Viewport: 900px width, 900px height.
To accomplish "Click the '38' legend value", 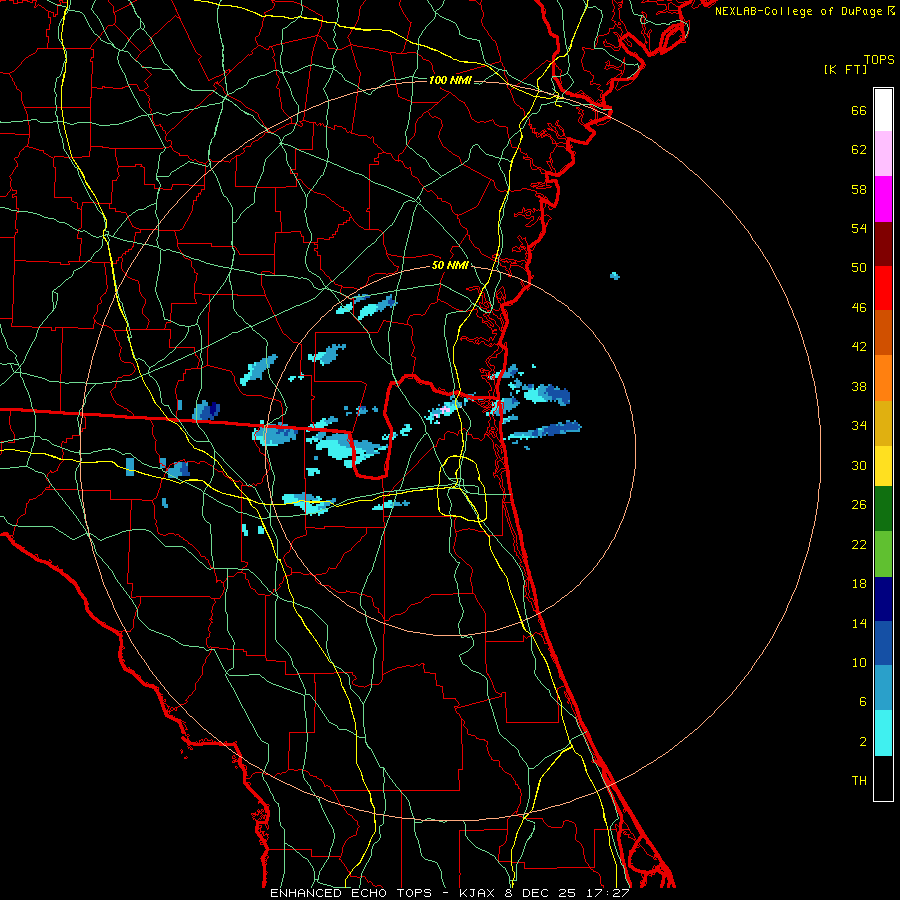I will coord(859,386).
